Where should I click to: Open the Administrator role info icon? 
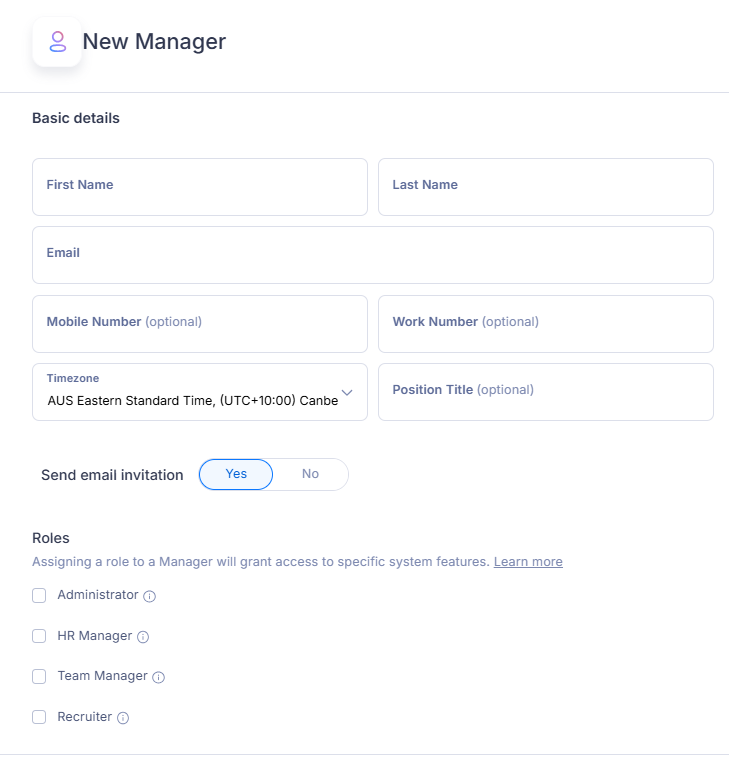tap(150, 596)
